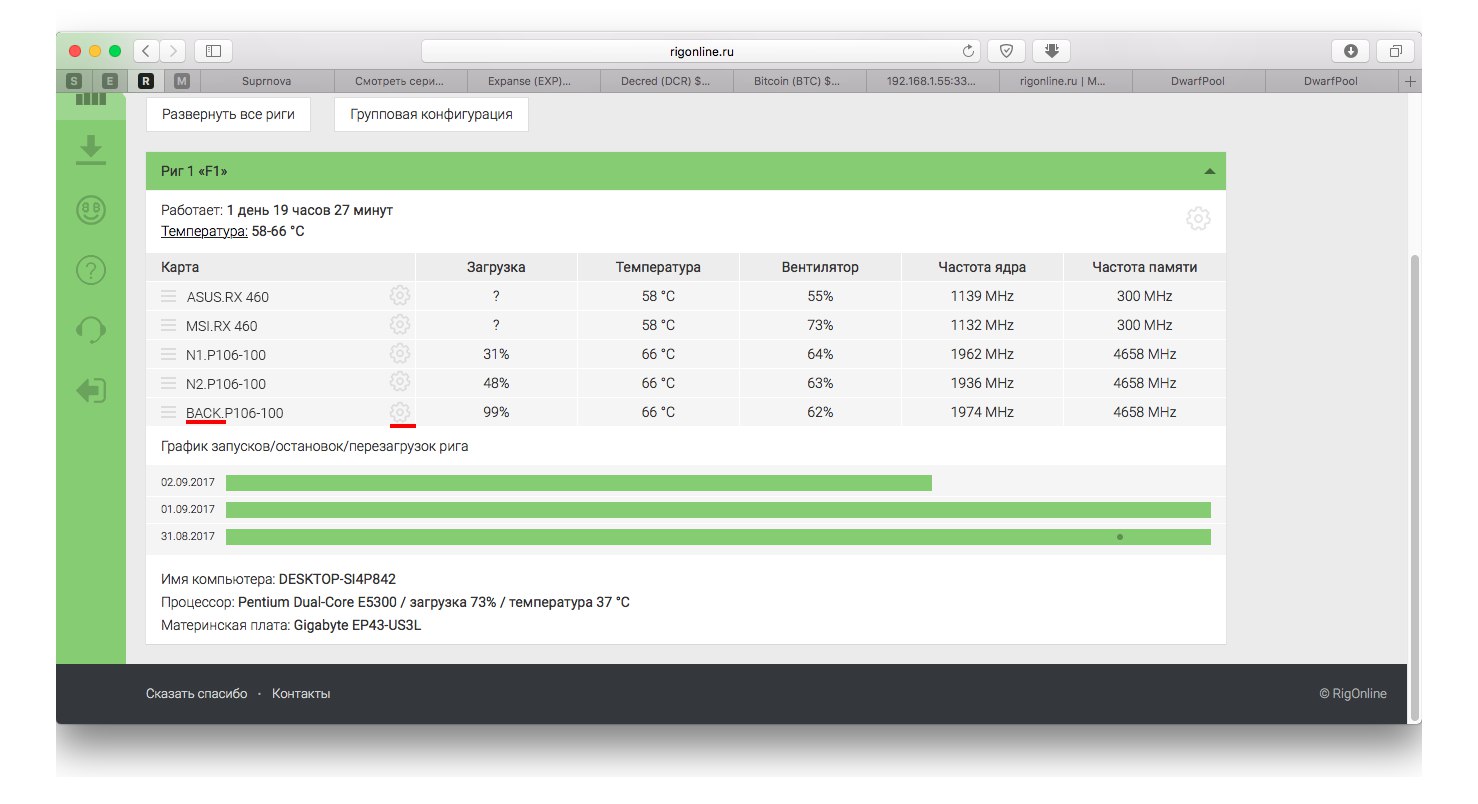Open Контакты footer link
The height and width of the screenshot is (804, 1478).
tap(301, 694)
